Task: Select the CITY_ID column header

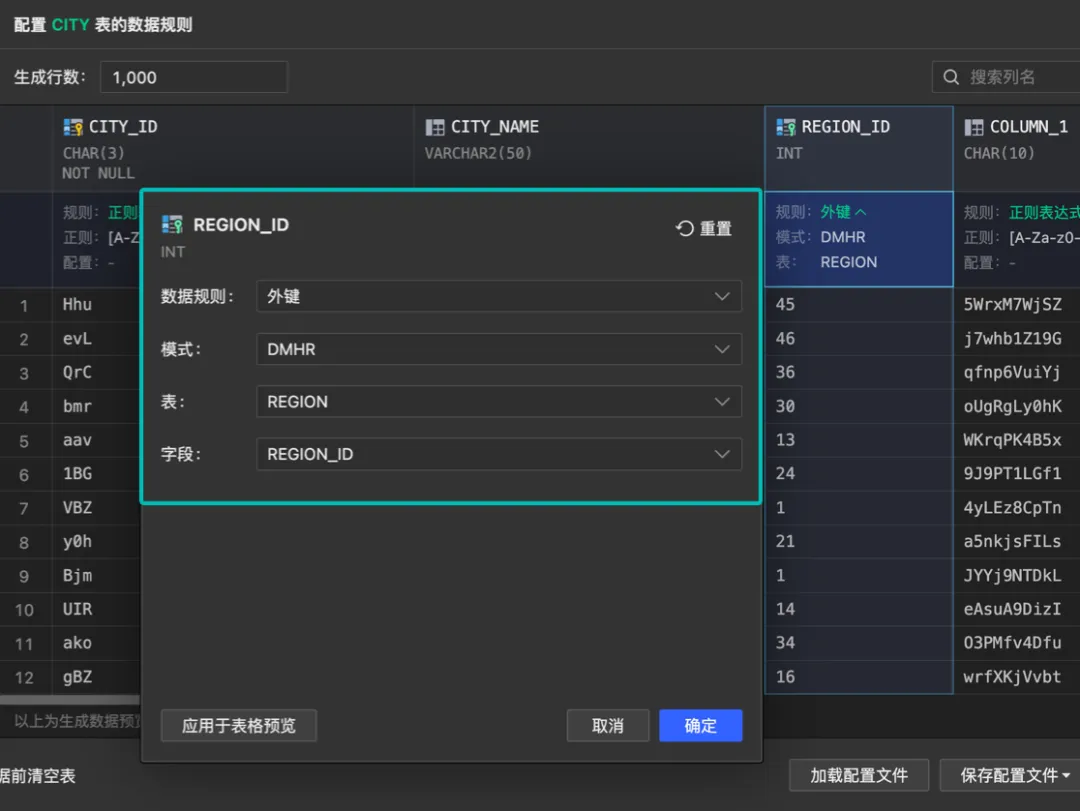Action: point(233,148)
